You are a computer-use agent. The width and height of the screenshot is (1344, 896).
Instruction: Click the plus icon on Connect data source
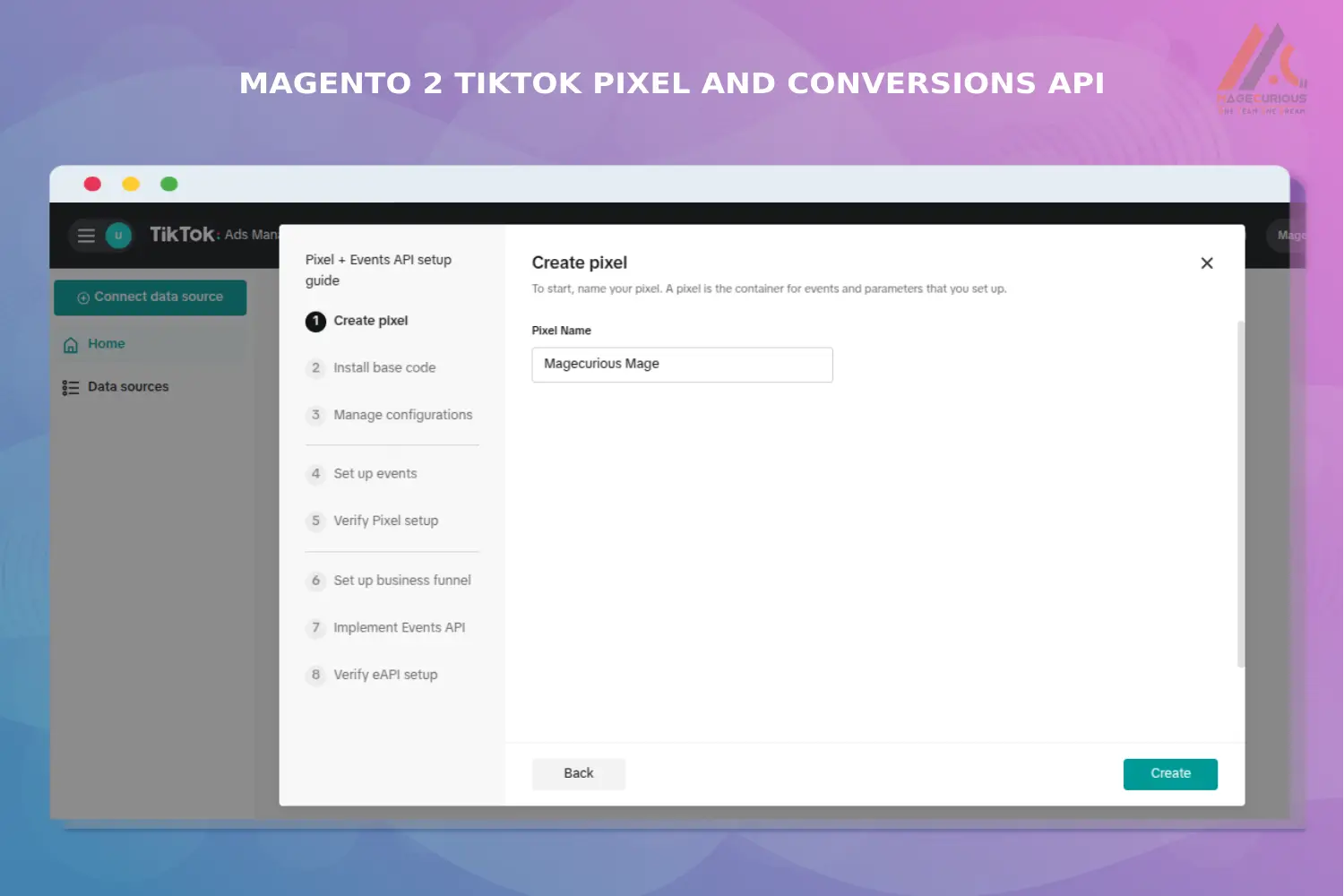click(82, 297)
